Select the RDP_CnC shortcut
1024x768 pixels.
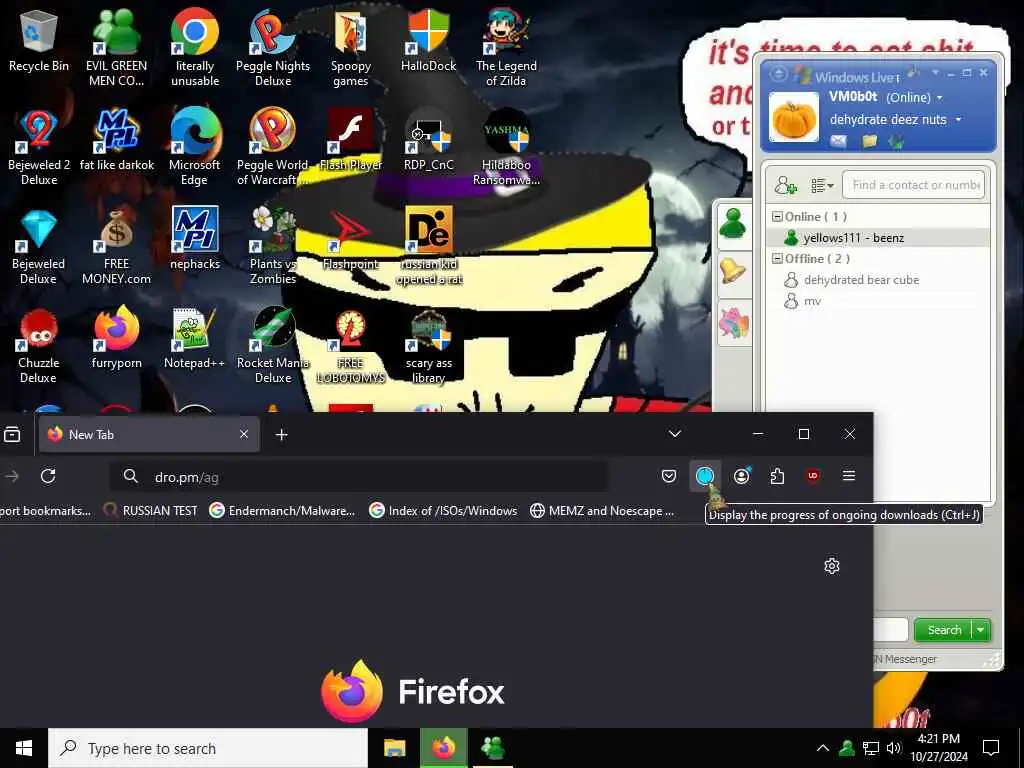[x=428, y=141]
